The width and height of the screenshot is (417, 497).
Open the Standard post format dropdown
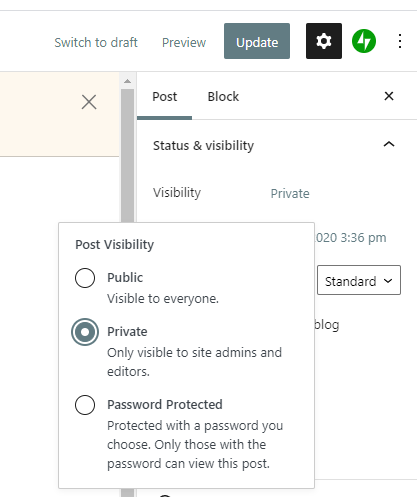[359, 280]
